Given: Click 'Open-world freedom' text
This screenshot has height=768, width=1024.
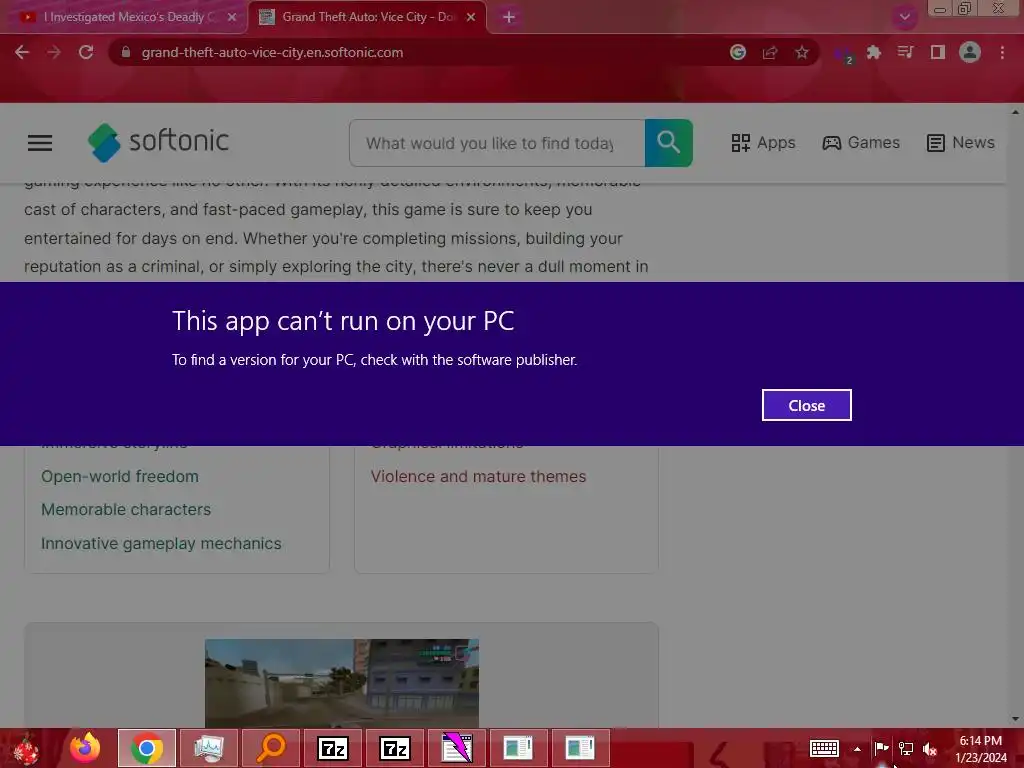Looking at the screenshot, I should (x=120, y=476).
